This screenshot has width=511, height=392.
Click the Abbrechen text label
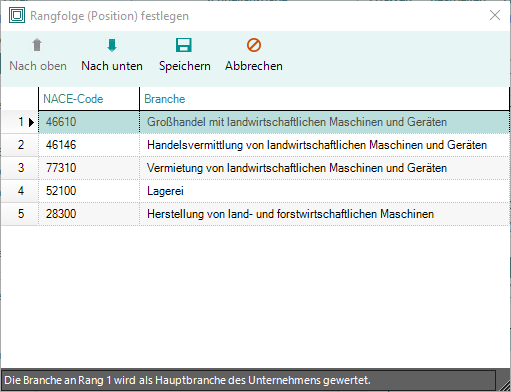(x=254, y=66)
